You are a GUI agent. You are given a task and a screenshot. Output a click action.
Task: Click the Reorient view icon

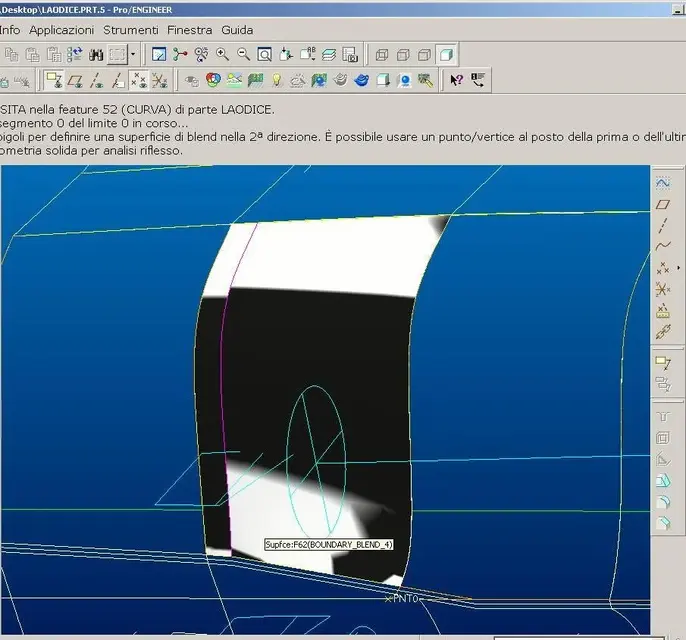[x=286, y=55]
